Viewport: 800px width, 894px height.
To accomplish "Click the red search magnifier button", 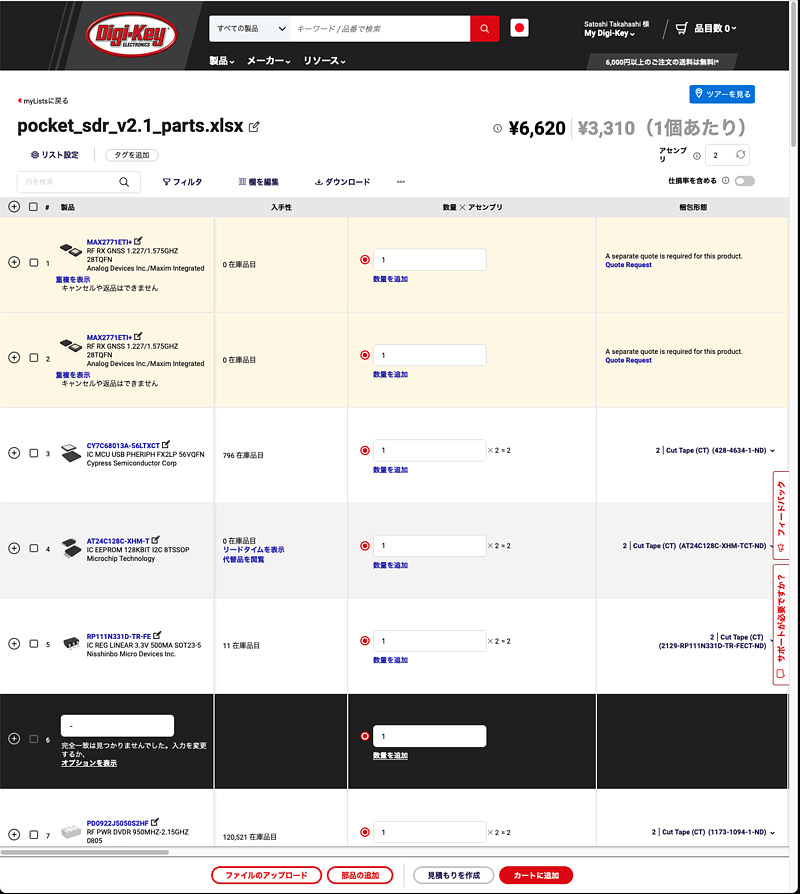I will (485, 29).
